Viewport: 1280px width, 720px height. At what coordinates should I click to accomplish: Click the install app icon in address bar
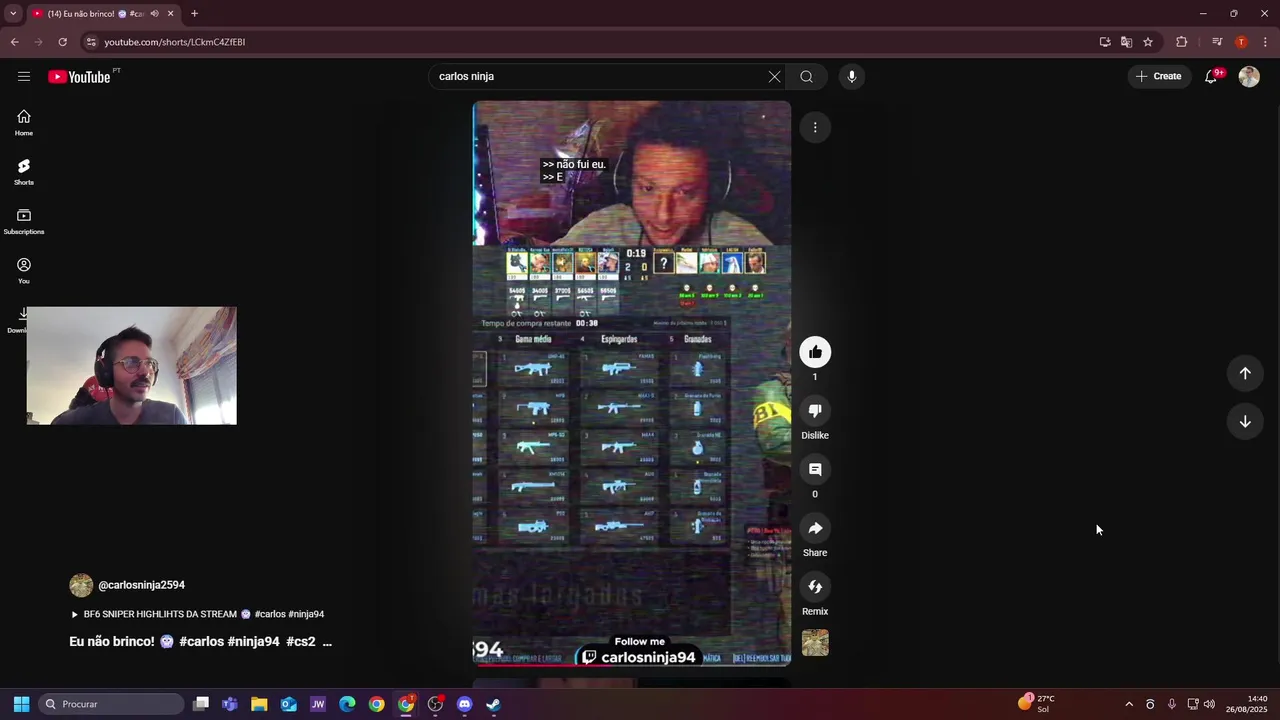pyautogui.click(x=1105, y=42)
